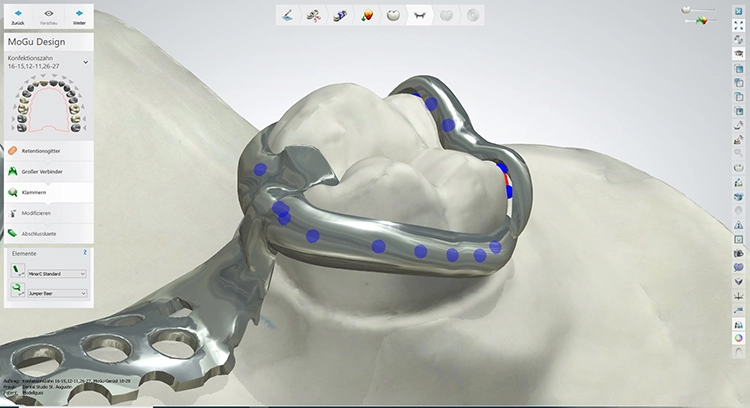Select the white tooth workflow icon
750x408 pixels.
pos(393,15)
